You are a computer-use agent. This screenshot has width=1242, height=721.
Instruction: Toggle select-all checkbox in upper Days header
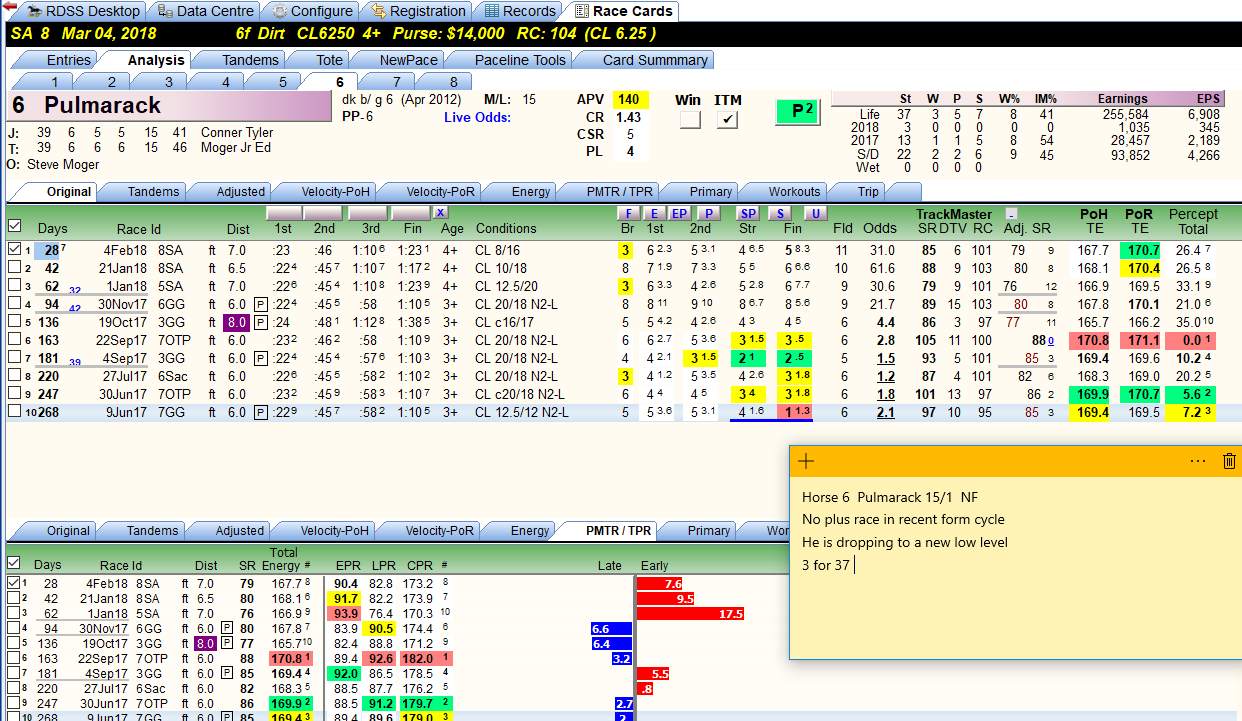coord(14,226)
